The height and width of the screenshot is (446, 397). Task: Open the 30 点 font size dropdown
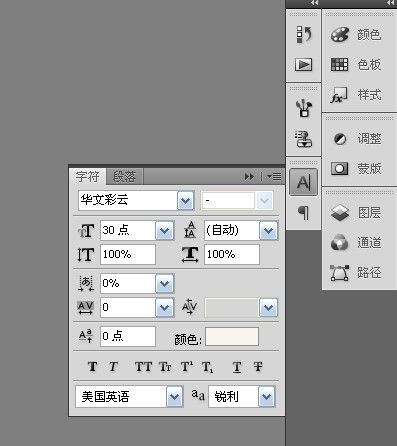point(165,230)
